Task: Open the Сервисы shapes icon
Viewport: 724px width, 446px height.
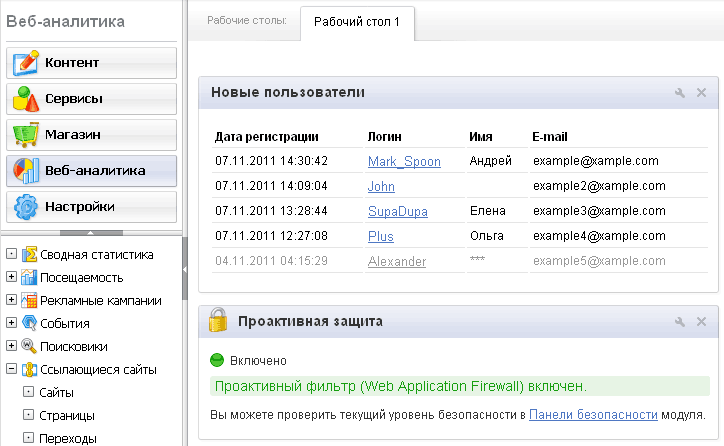Action: [x=26, y=98]
